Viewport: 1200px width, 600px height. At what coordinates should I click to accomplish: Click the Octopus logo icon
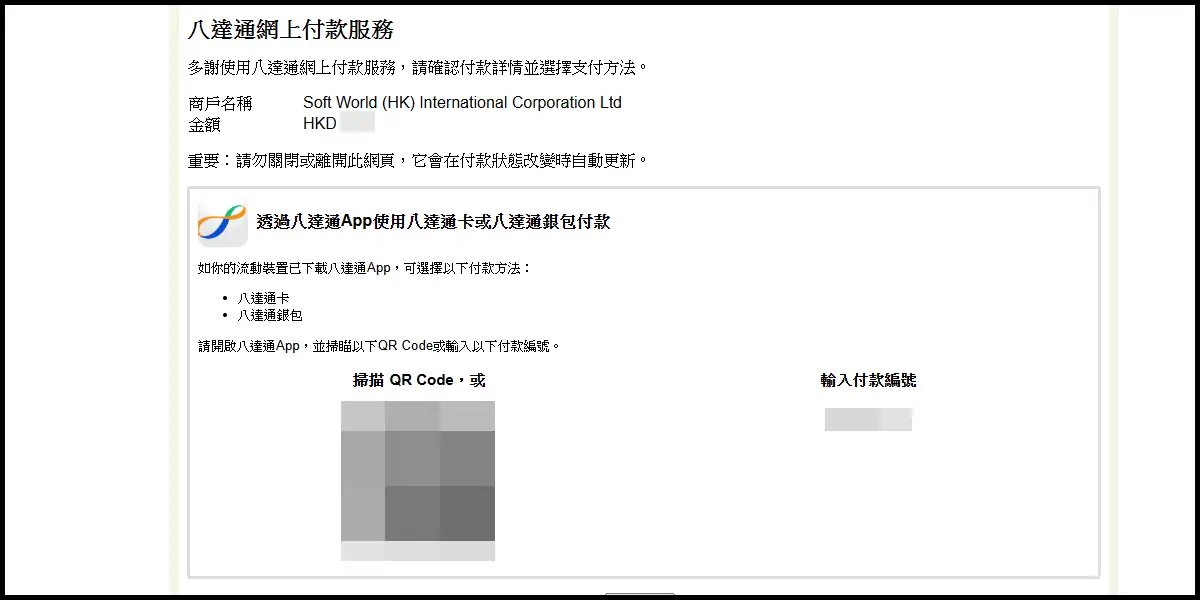[222, 222]
